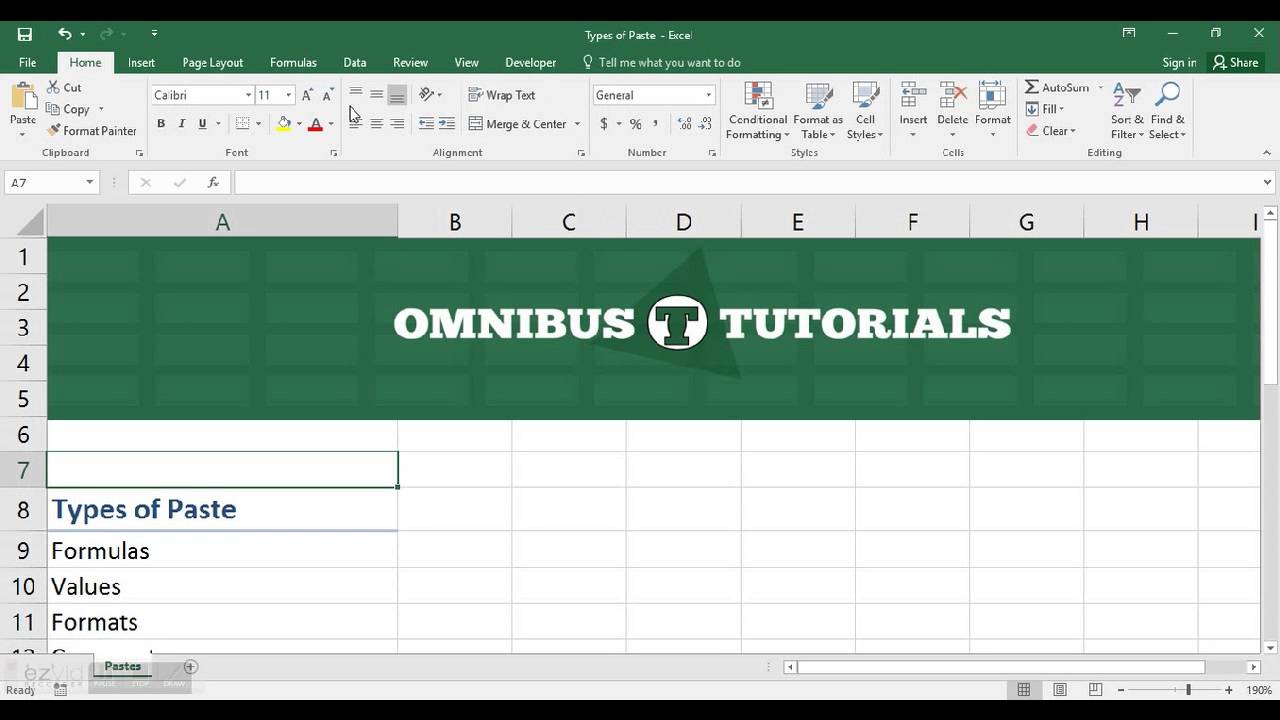Open Format as Table gallery
The height and width of the screenshot is (720, 1280).
click(x=818, y=111)
